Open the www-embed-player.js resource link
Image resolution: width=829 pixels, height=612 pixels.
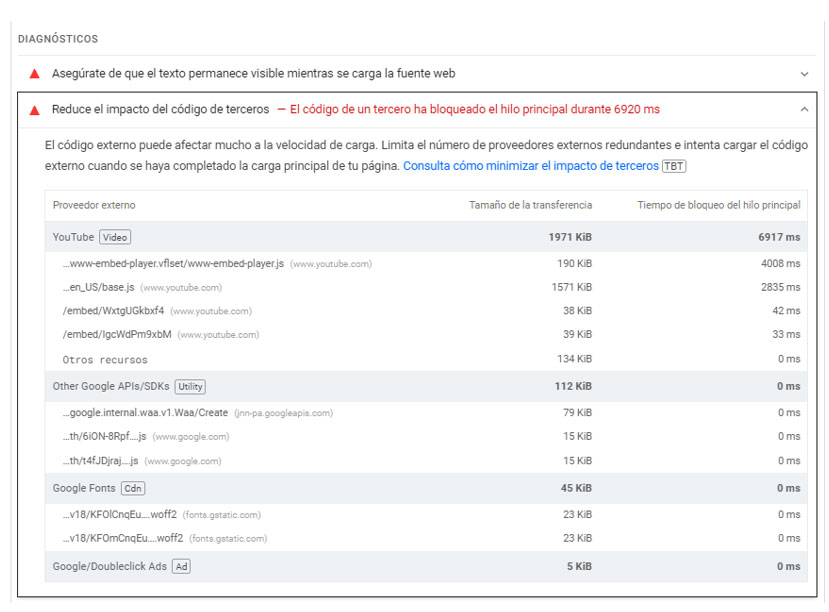173,263
